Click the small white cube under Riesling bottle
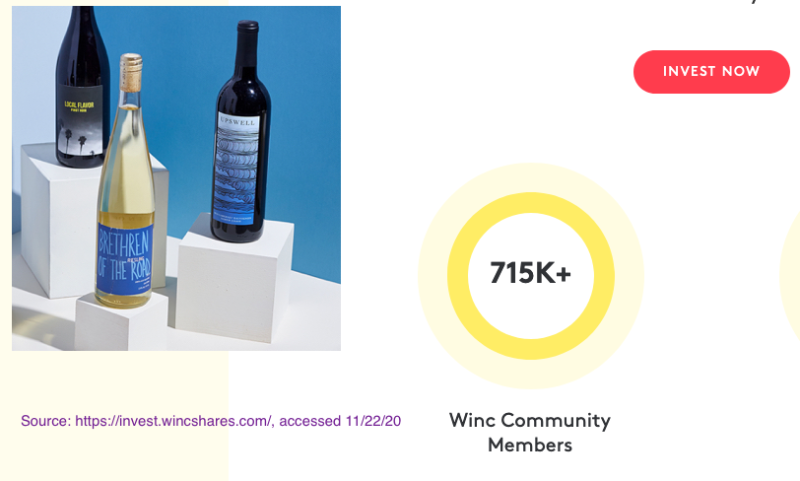Screen dimensions: 800x481 tap(121, 324)
